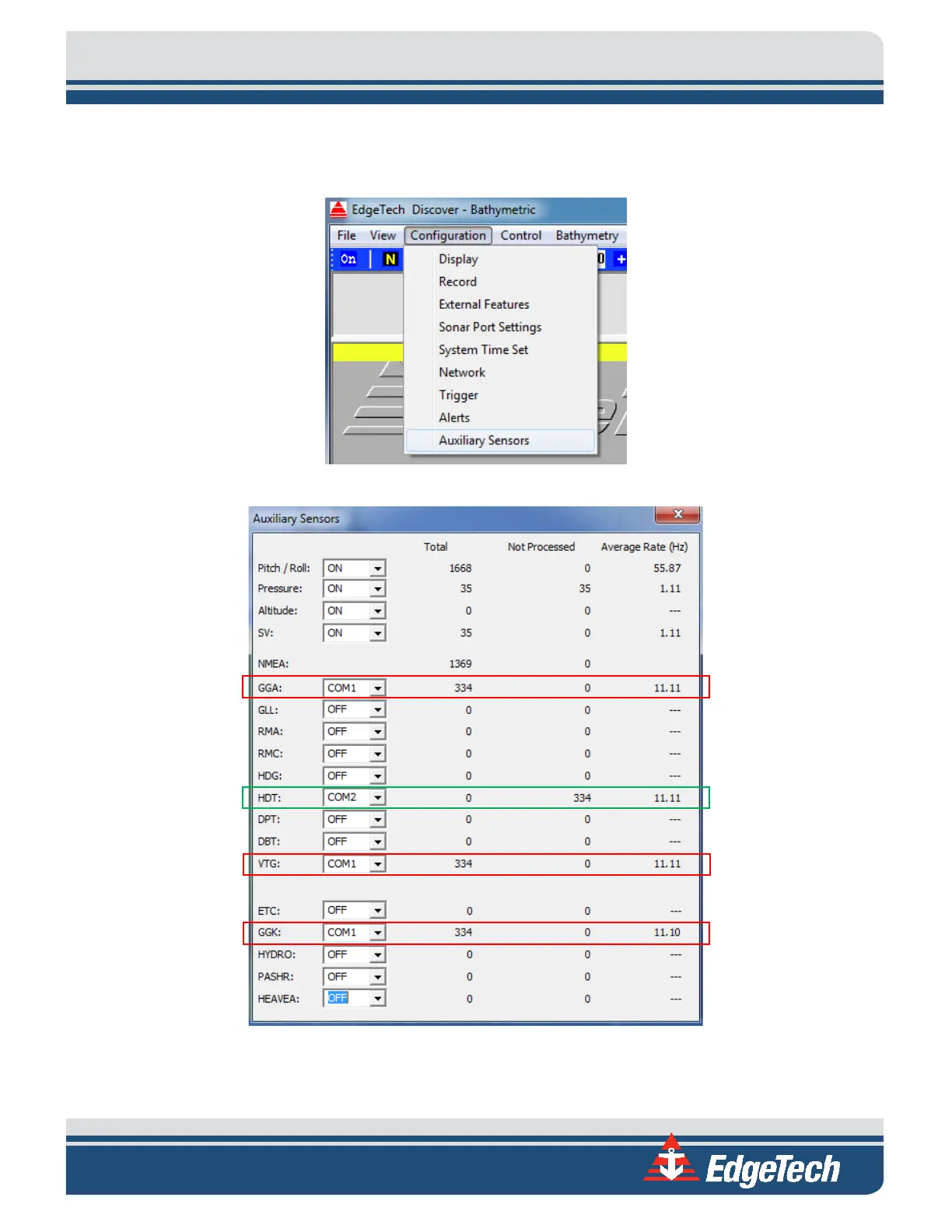Open the DPT port dropdown

377,820
